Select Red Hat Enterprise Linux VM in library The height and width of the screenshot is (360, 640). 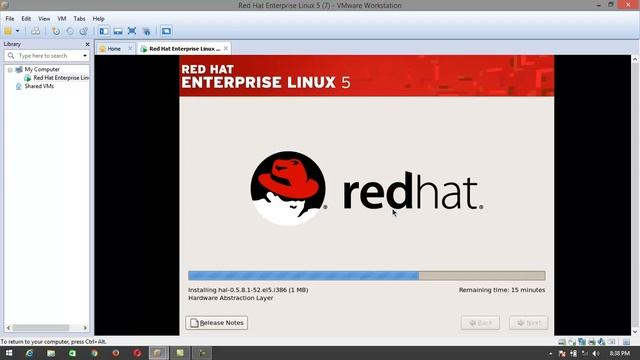[x=61, y=78]
